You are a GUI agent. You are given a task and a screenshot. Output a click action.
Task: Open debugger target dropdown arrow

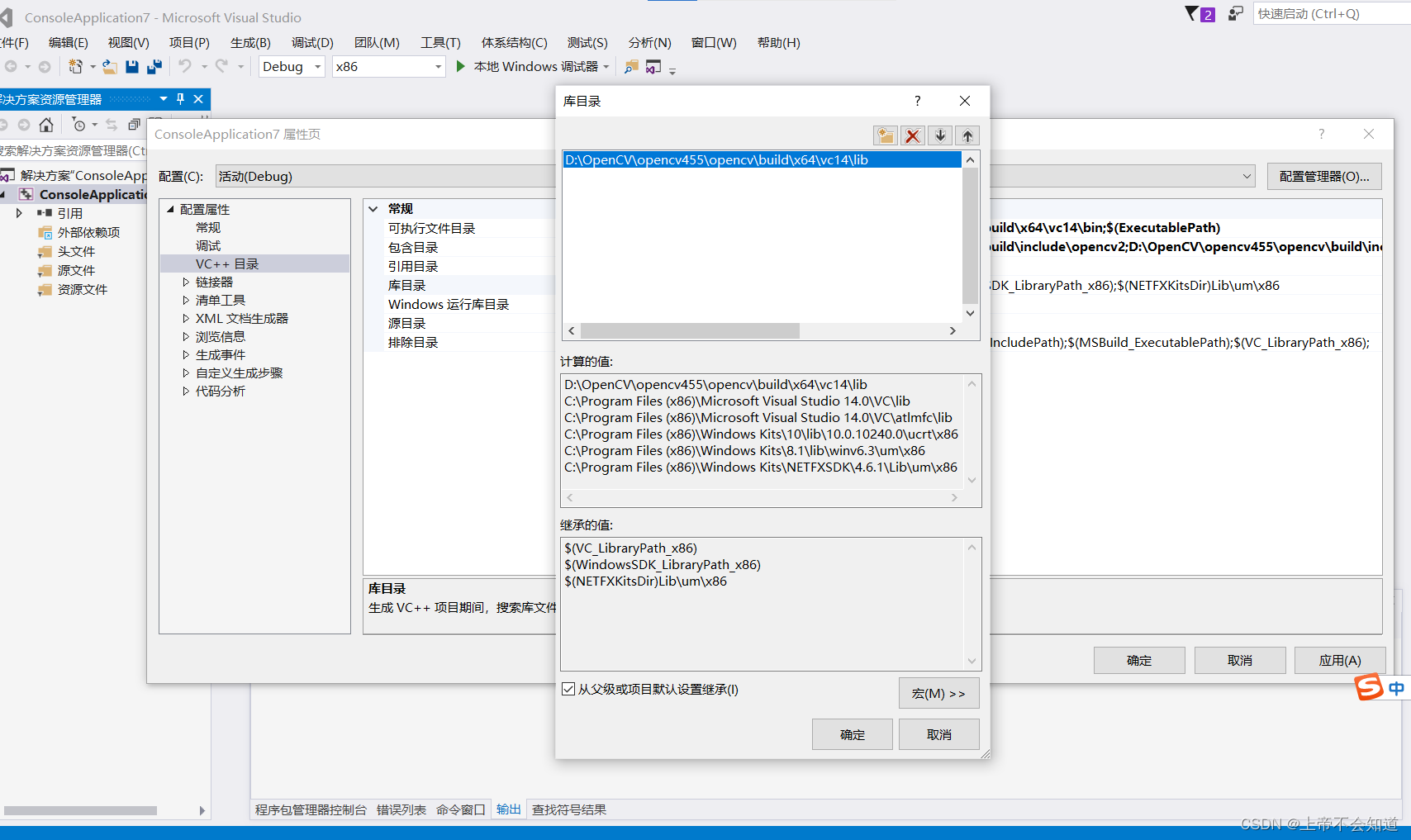(x=606, y=67)
